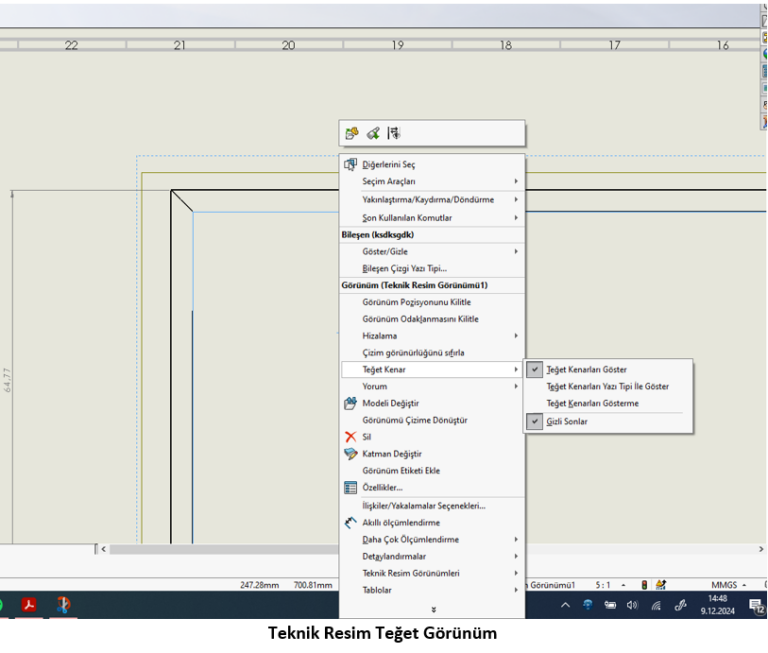Expand the menu with the bottom double chevron

coord(433,609)
